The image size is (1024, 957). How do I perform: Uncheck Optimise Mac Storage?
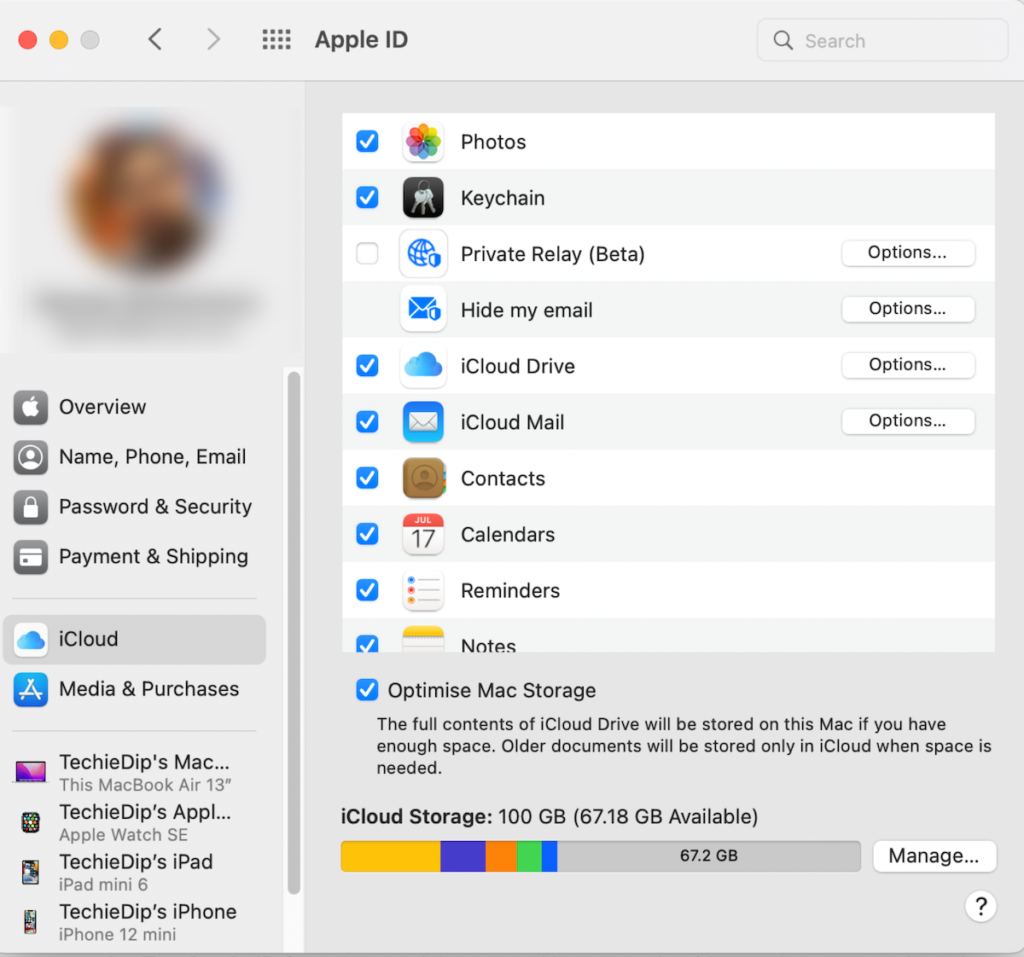pyautogui.click(x=367, y=689)
